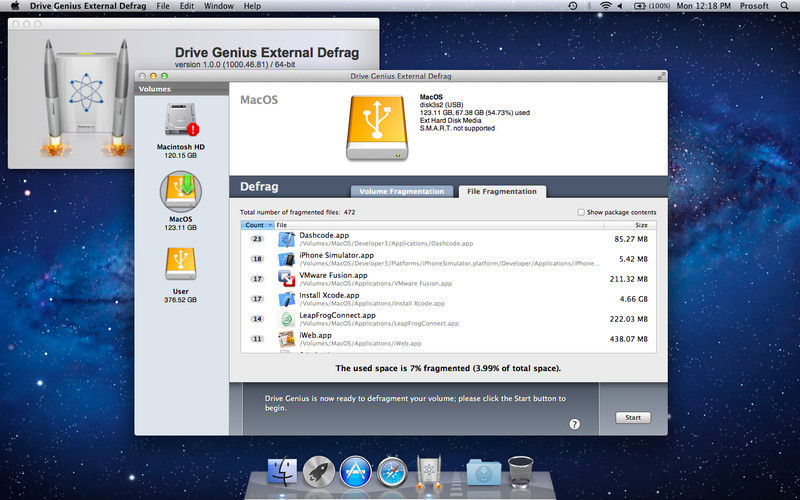Image resolution: width=800 pixels, height=500 pixels.
Task: Click the count badge 23
Action: tap(257, 239)
